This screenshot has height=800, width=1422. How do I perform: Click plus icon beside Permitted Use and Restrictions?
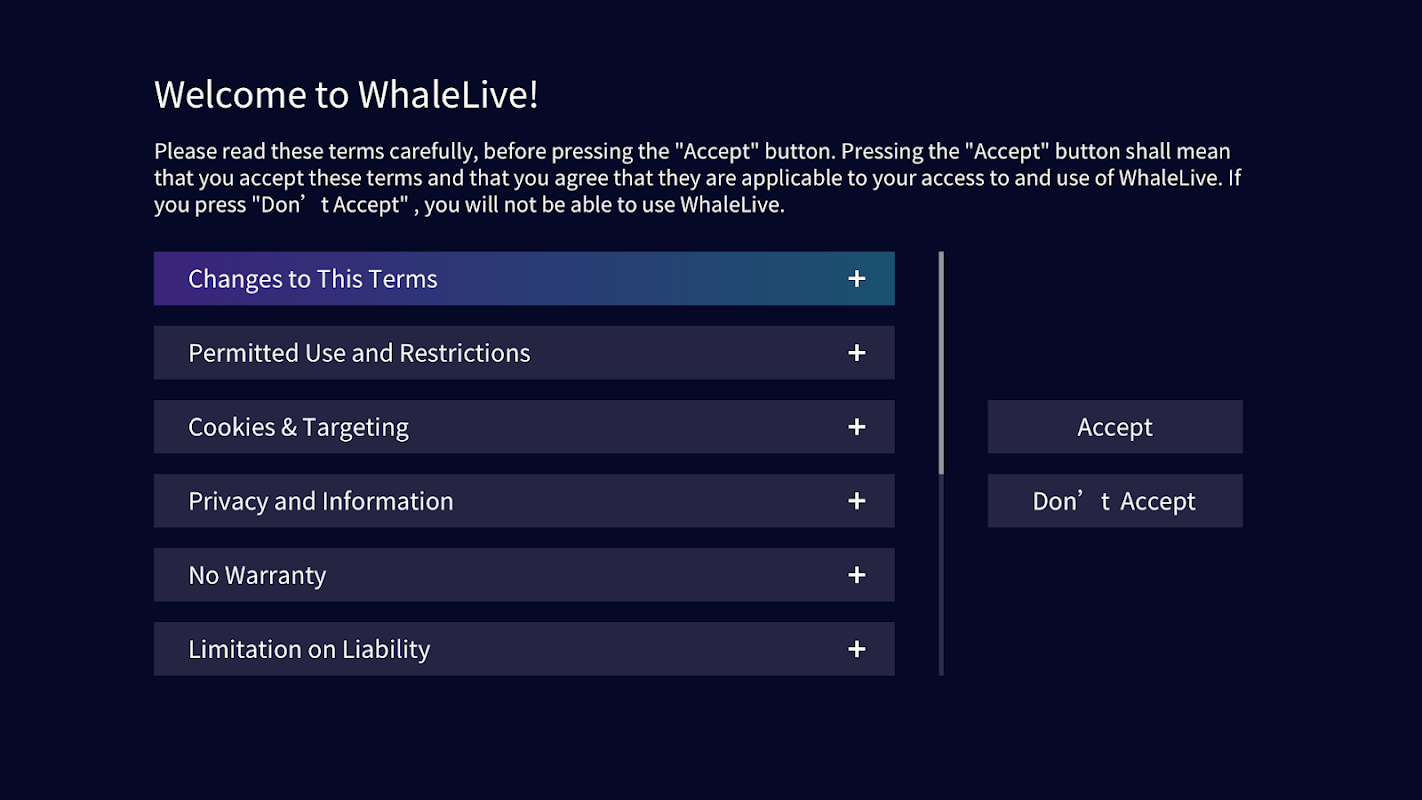pos(856,353)
